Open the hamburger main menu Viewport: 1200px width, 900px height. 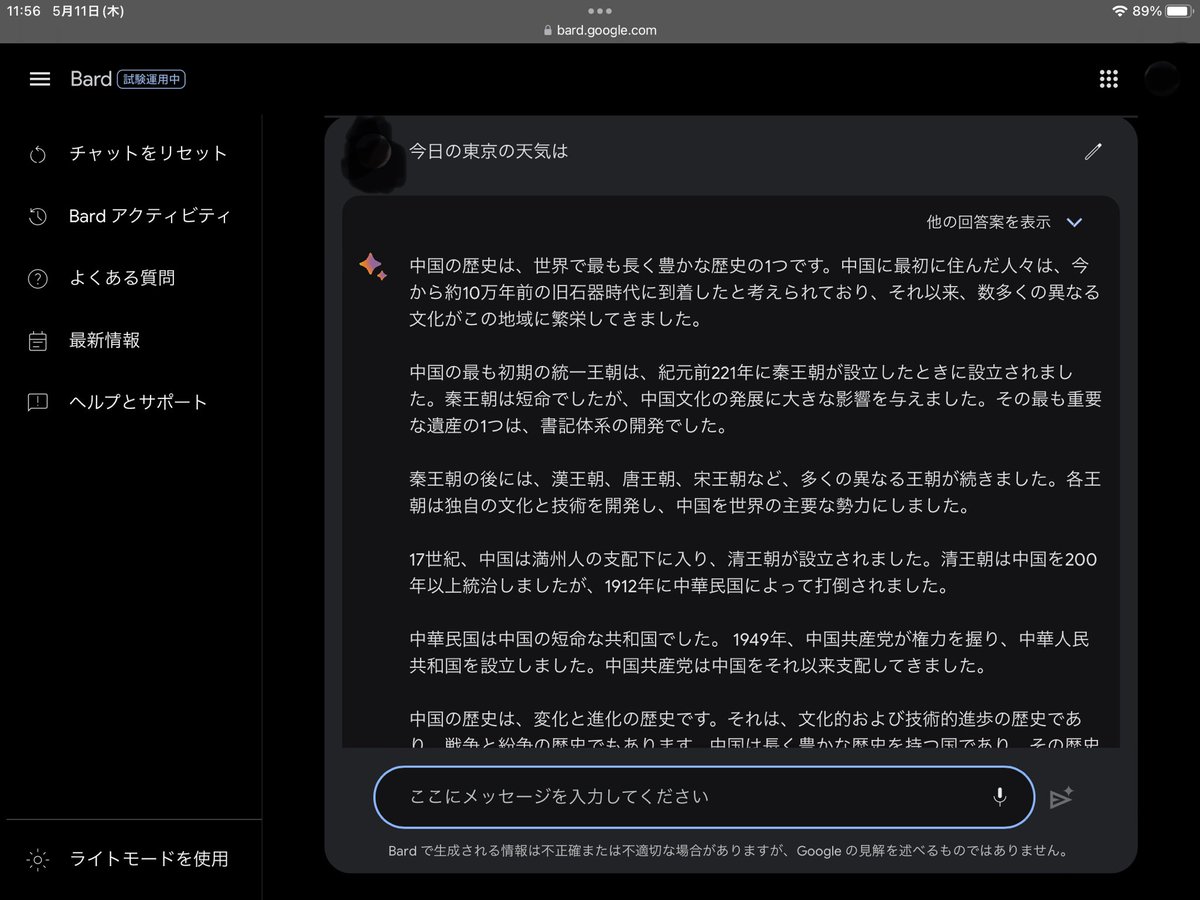[x=40, y=79]
